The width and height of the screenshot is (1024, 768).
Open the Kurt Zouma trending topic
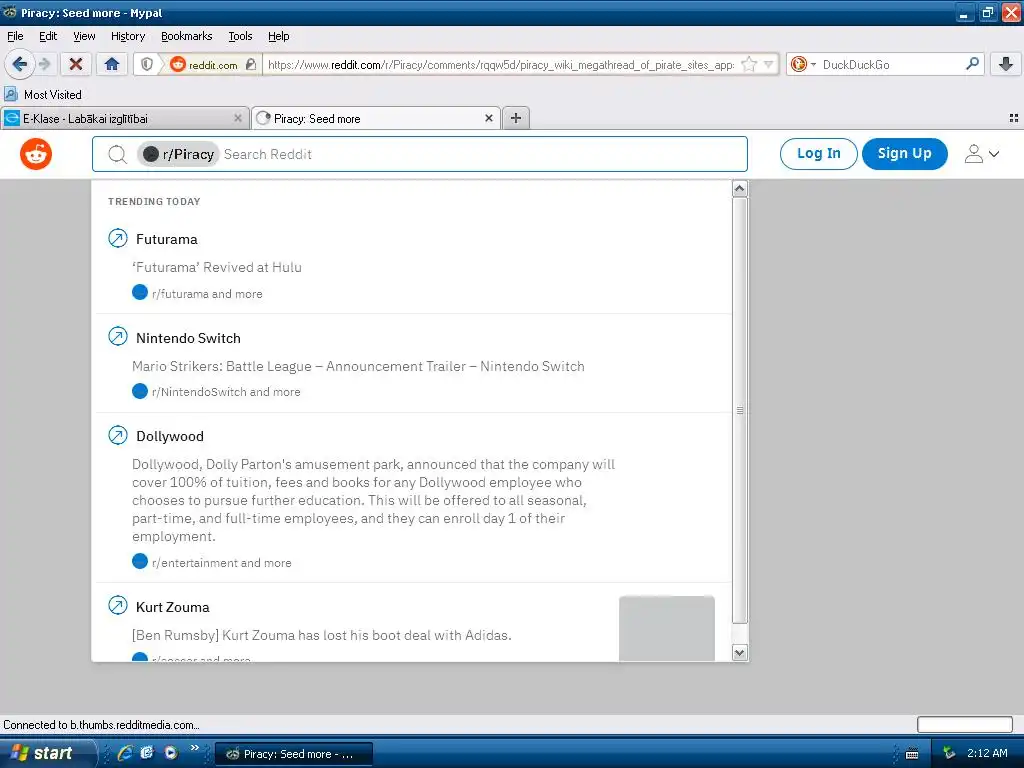tap(172, 607)
